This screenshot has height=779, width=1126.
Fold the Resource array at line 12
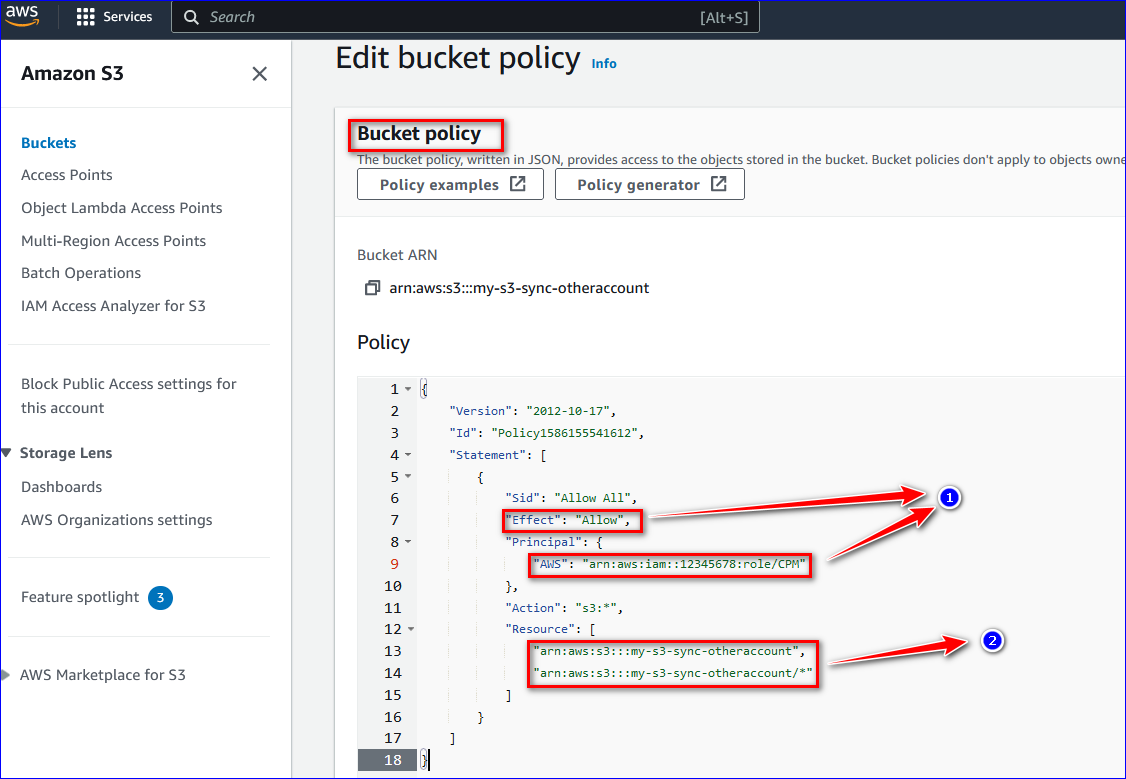click(411, 630)
